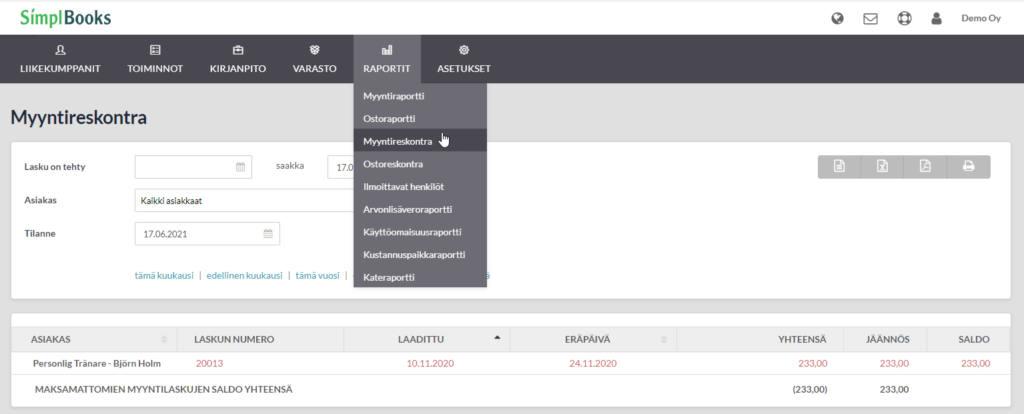
Task: Select customer Personlig Tränare - Björn Holm
Action: pyautogui.click(x=97, y=364)
